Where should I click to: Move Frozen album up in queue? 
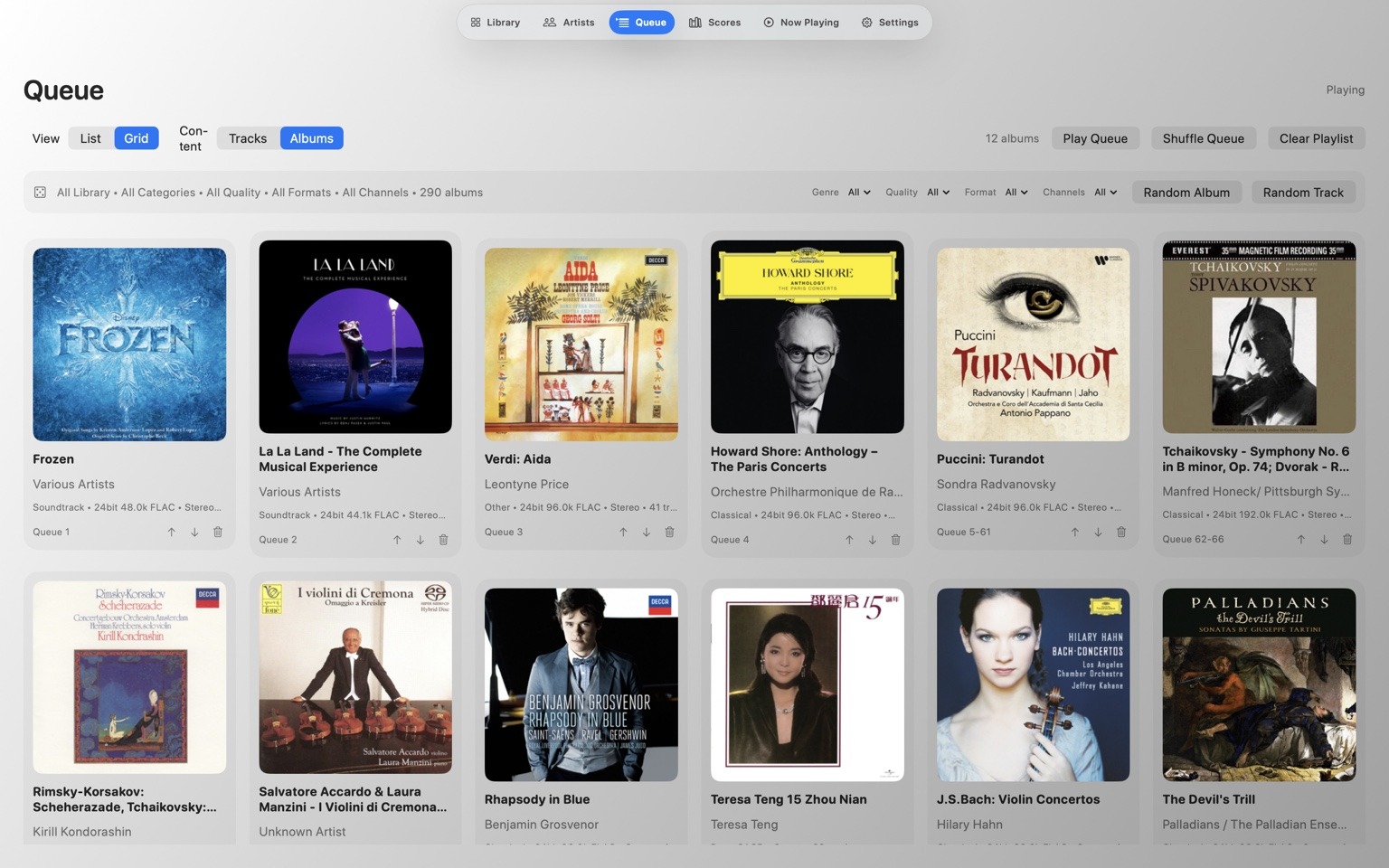171,533
